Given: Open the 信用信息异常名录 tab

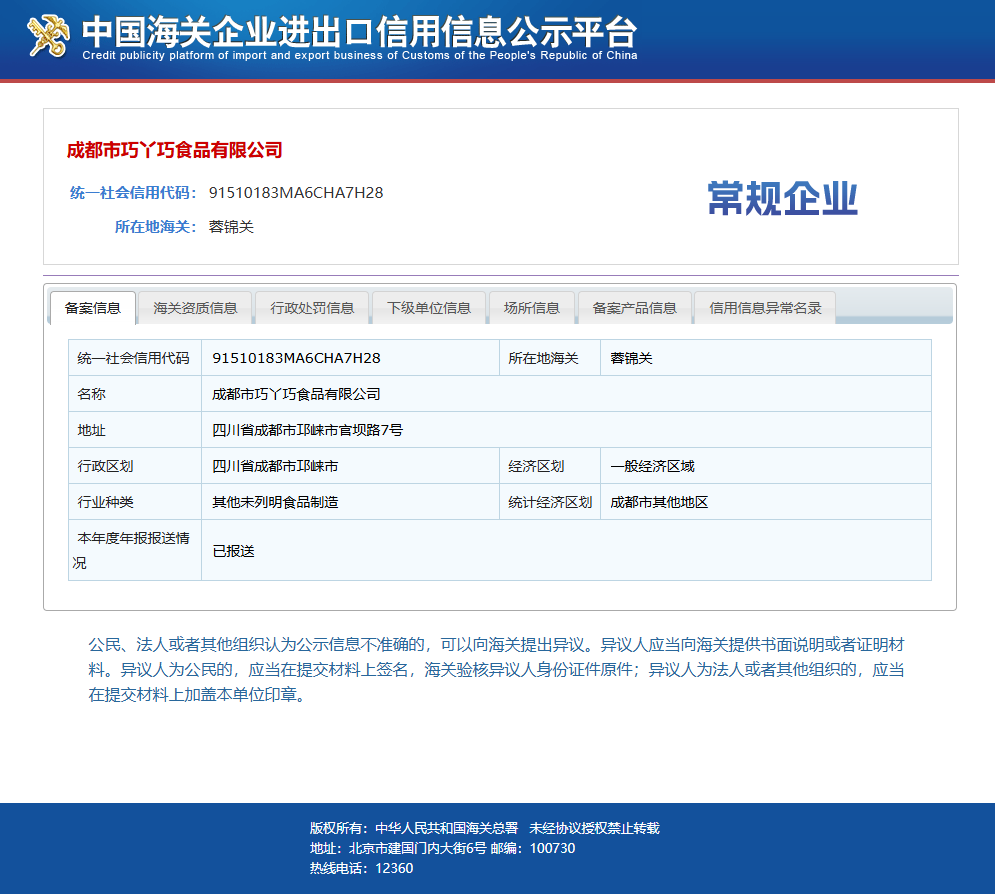Looking at the screenshot, I should click(x=765, y=308).
